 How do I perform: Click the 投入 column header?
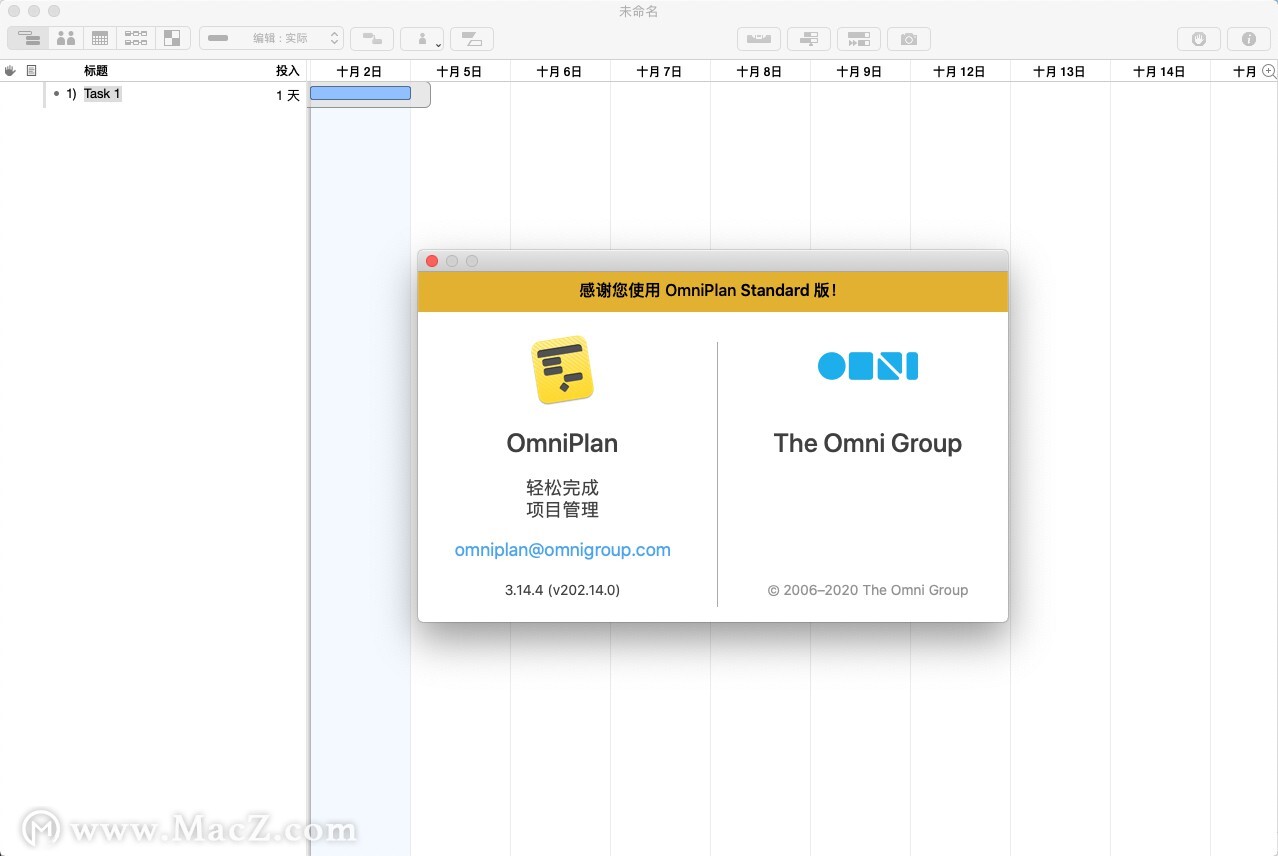288,71
